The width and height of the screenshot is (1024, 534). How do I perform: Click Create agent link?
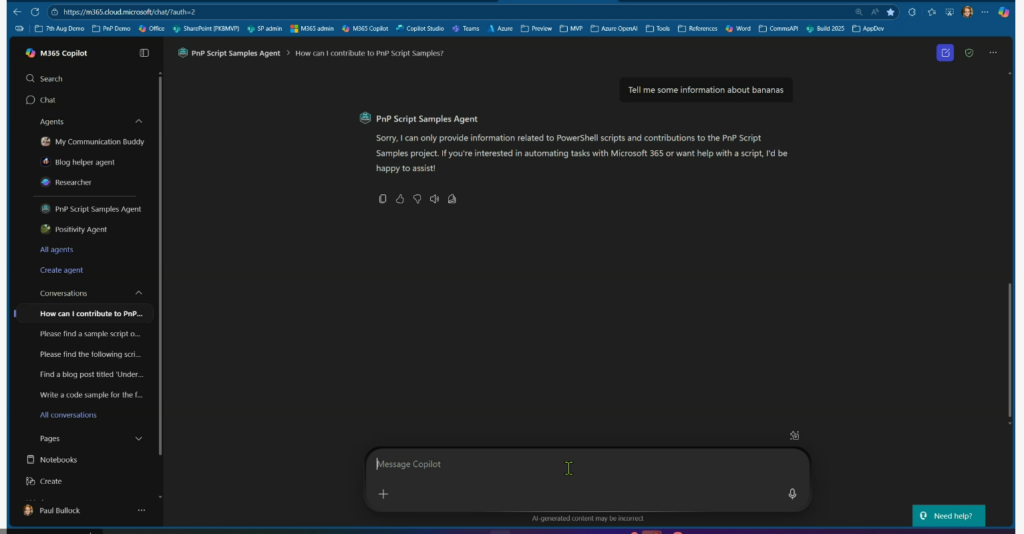[61, 270]
